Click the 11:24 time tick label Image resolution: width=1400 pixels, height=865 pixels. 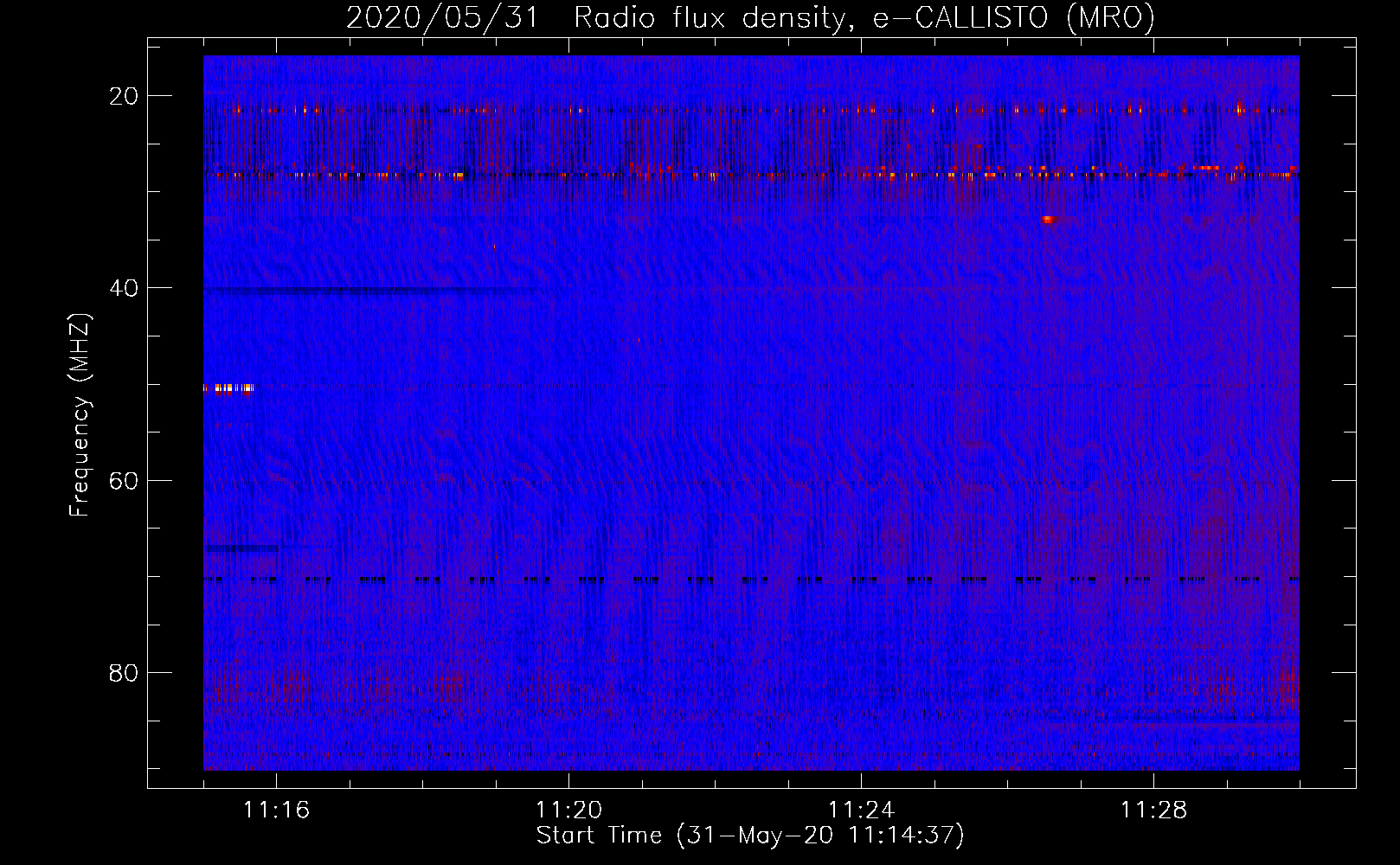click(x=862, y=811)
